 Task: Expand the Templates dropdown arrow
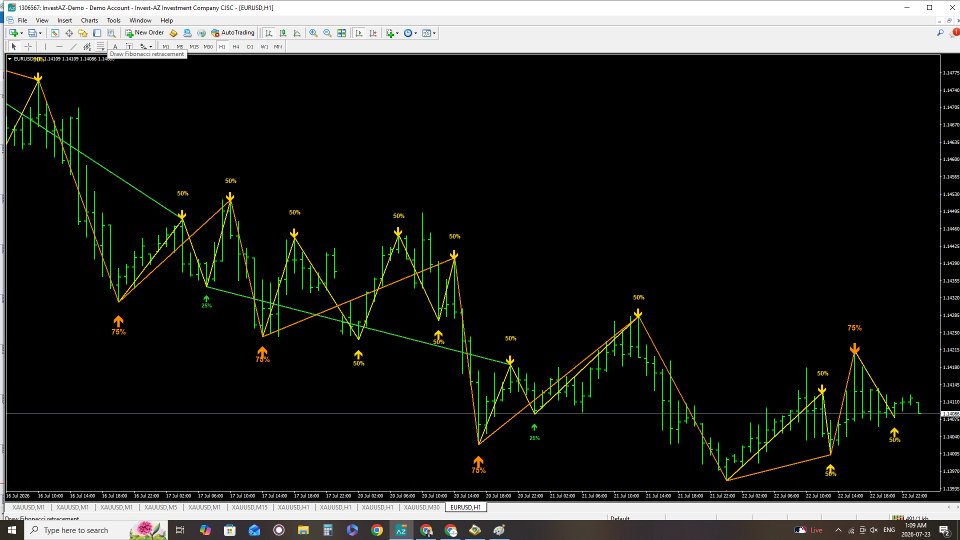pos(435,33)
